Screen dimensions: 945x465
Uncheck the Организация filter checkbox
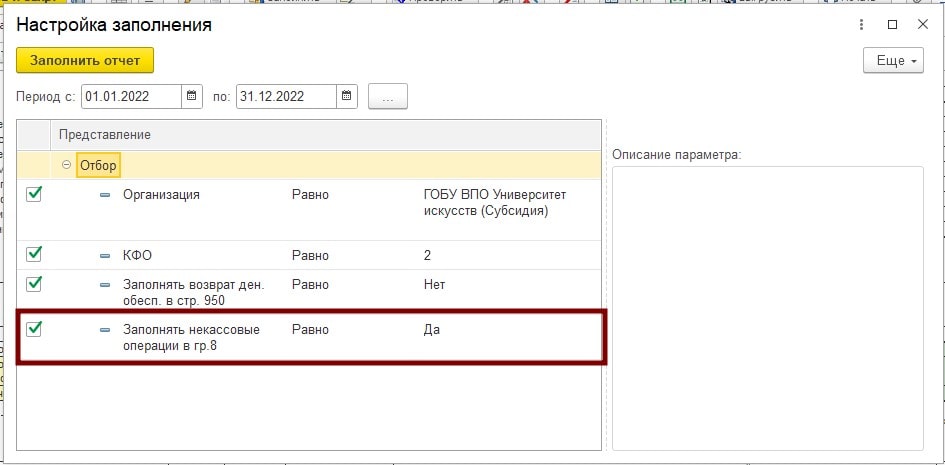(34, 194)
